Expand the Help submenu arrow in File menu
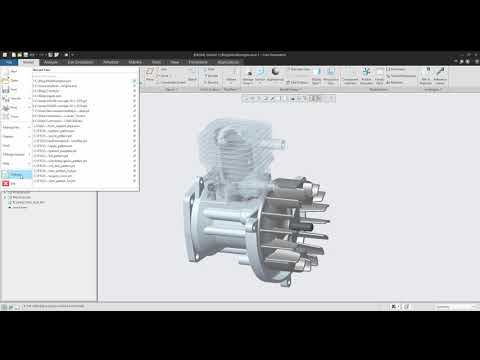 (29, 164)
